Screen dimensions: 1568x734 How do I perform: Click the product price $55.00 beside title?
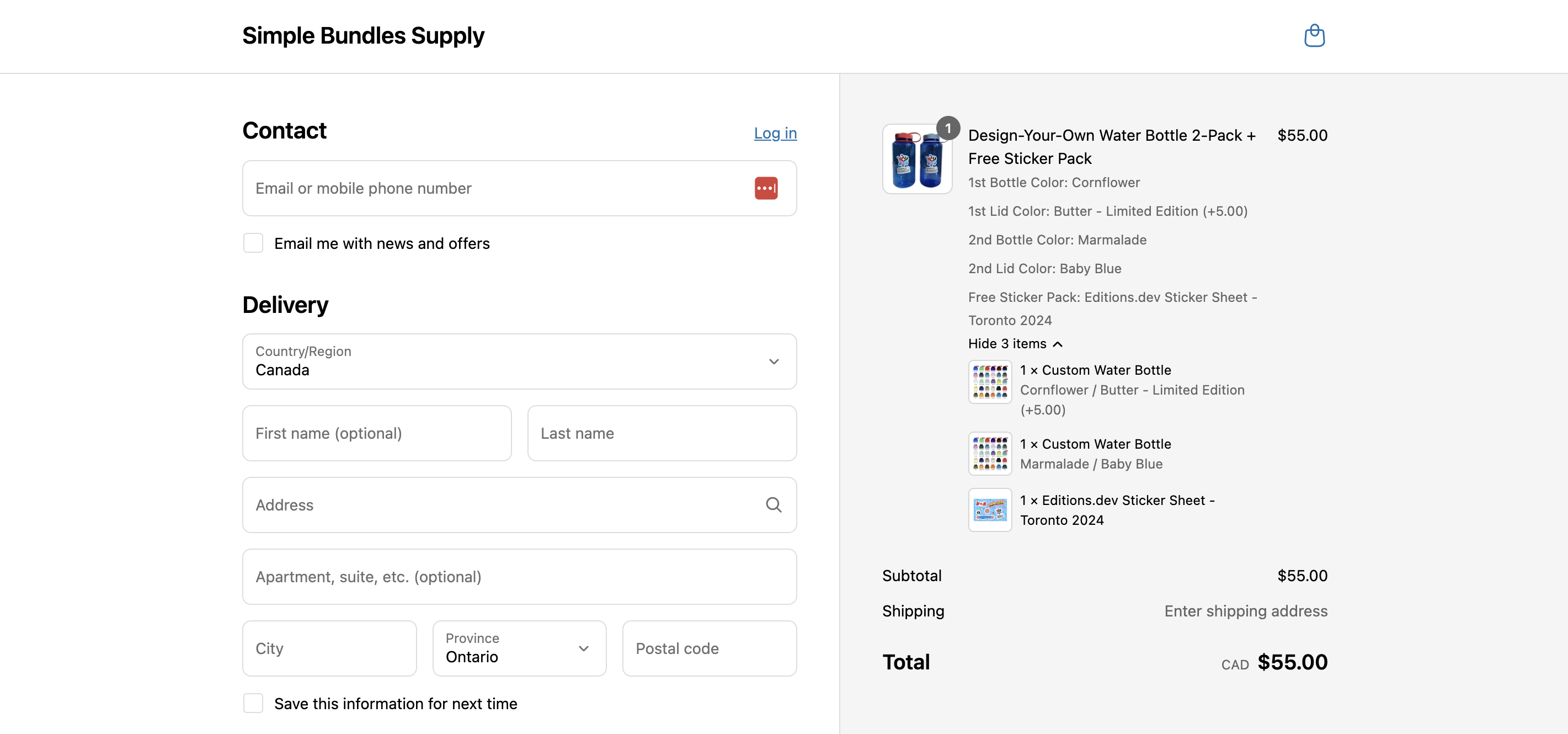click(x=1302, y=135)
